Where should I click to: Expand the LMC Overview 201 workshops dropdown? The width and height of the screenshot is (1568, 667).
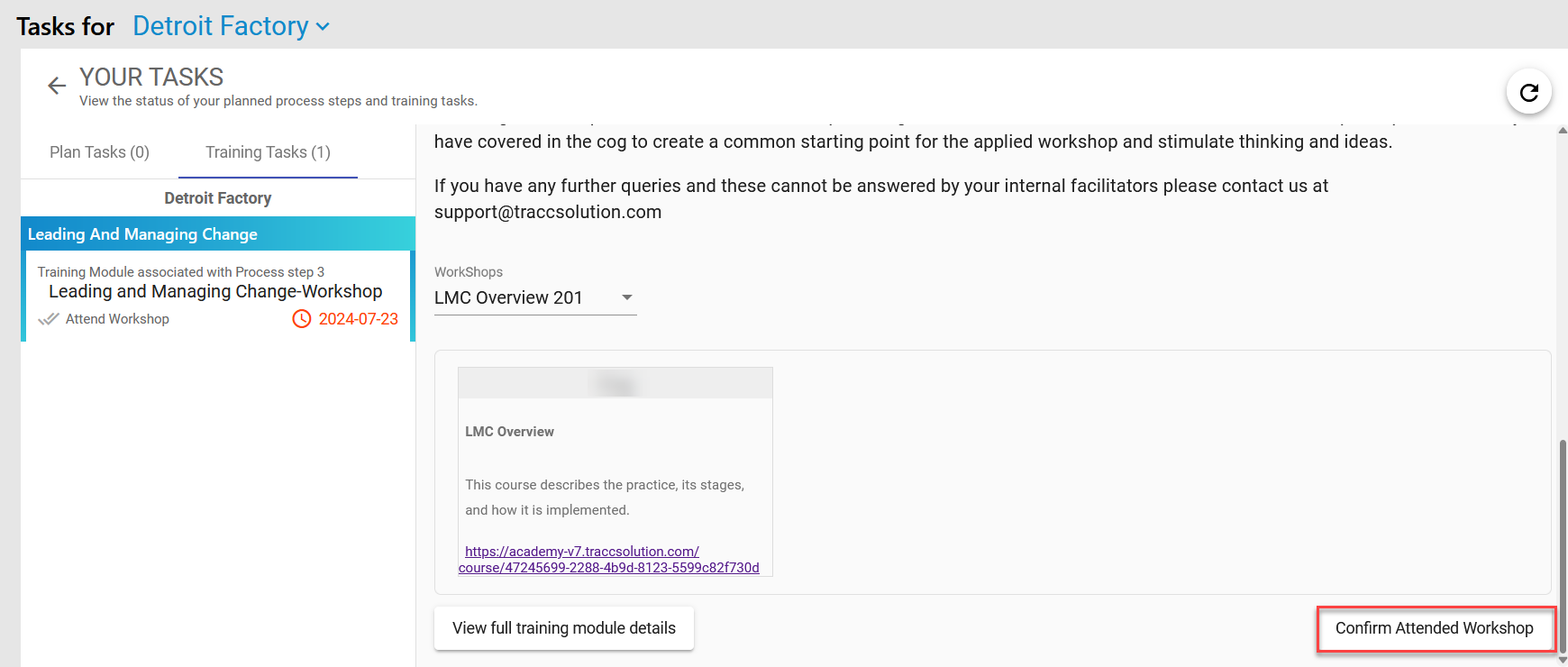pyautogui.click(x=535, y=297)
